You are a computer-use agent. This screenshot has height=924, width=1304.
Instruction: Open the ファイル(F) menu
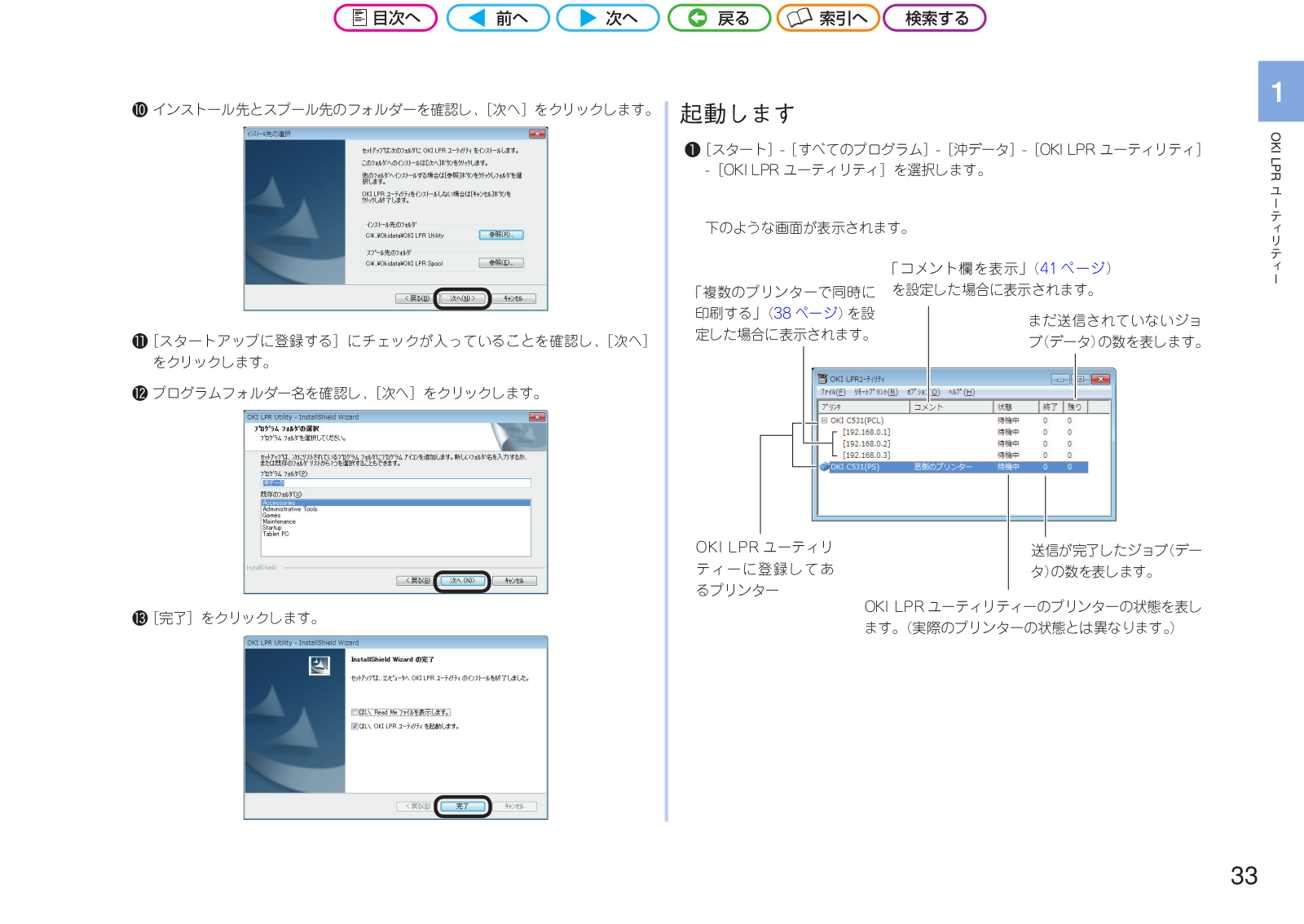click(832, 392)
